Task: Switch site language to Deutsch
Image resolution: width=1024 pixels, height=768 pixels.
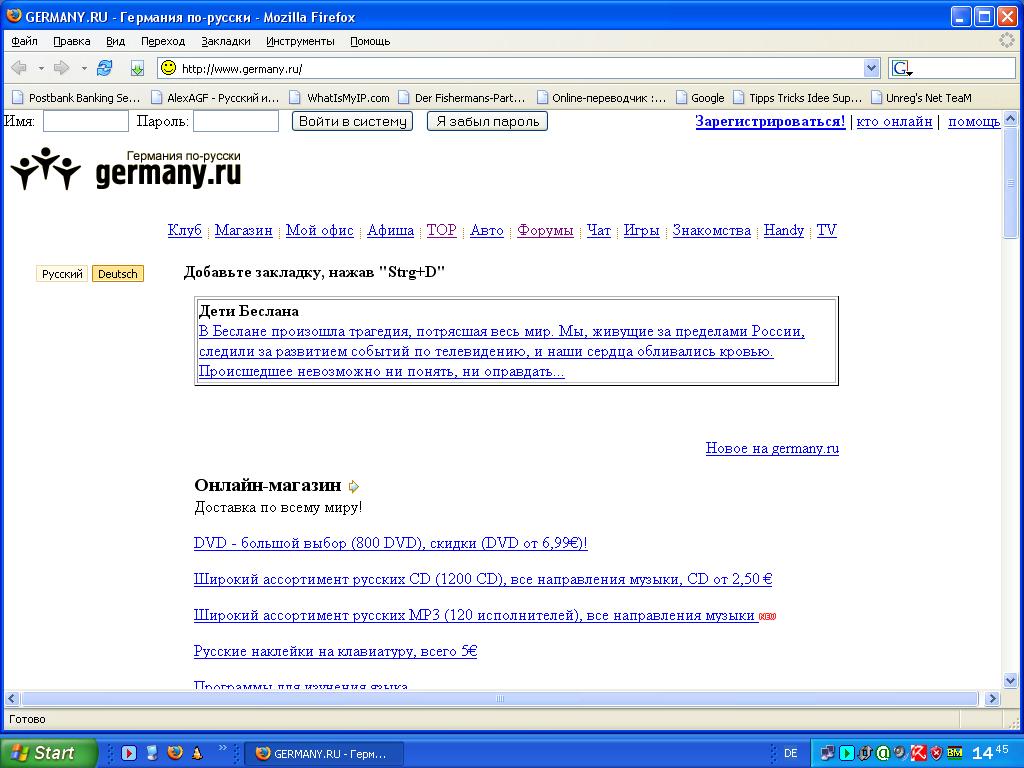Action: pyautogui.click(x=118, y=274)
